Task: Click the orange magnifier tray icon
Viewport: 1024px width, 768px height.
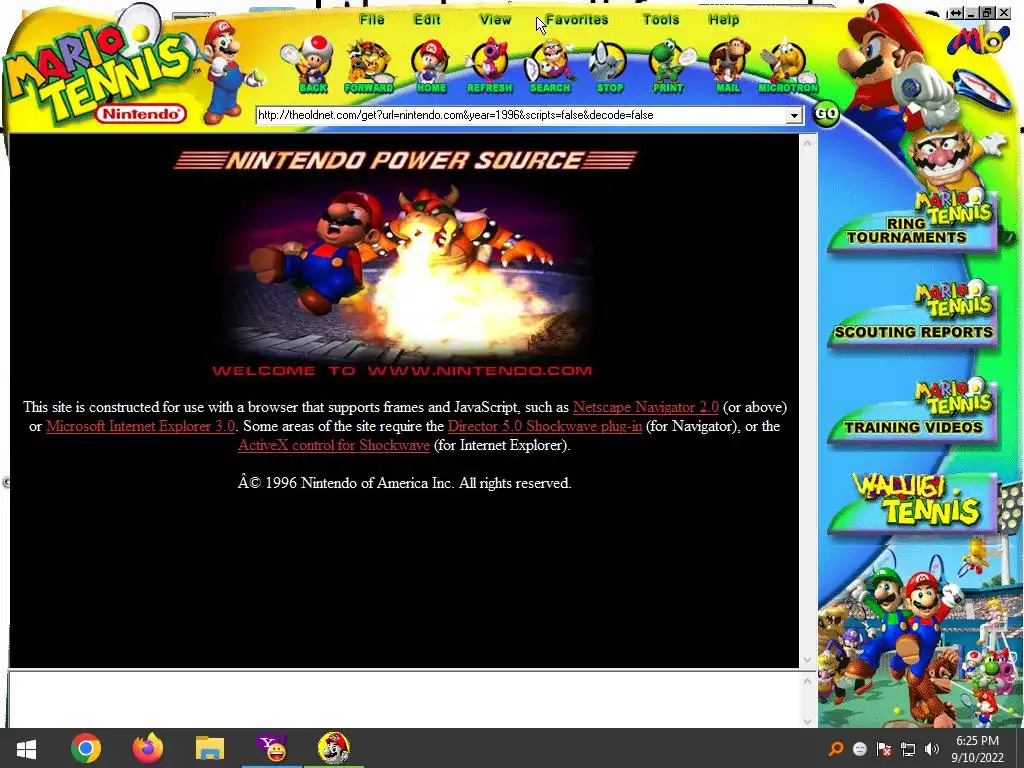Action: click(x=836, y=749)
